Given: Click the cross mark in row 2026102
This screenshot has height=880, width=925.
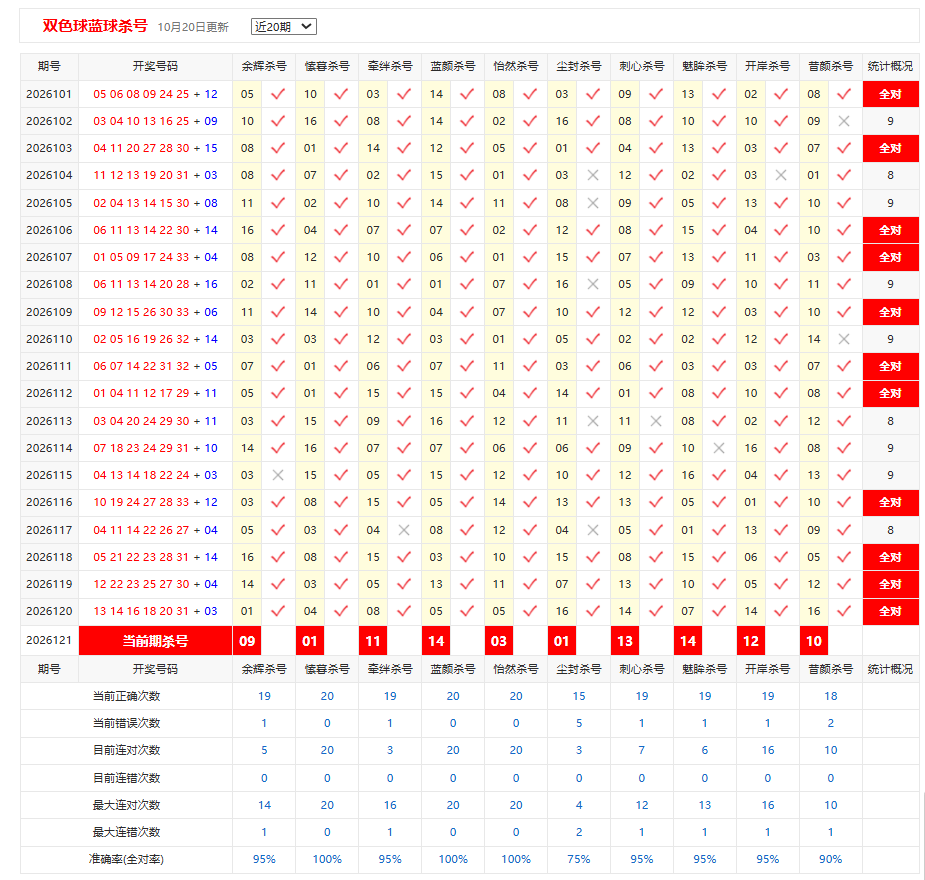Looking at the screenshot, I should click(x=844, y=121).
